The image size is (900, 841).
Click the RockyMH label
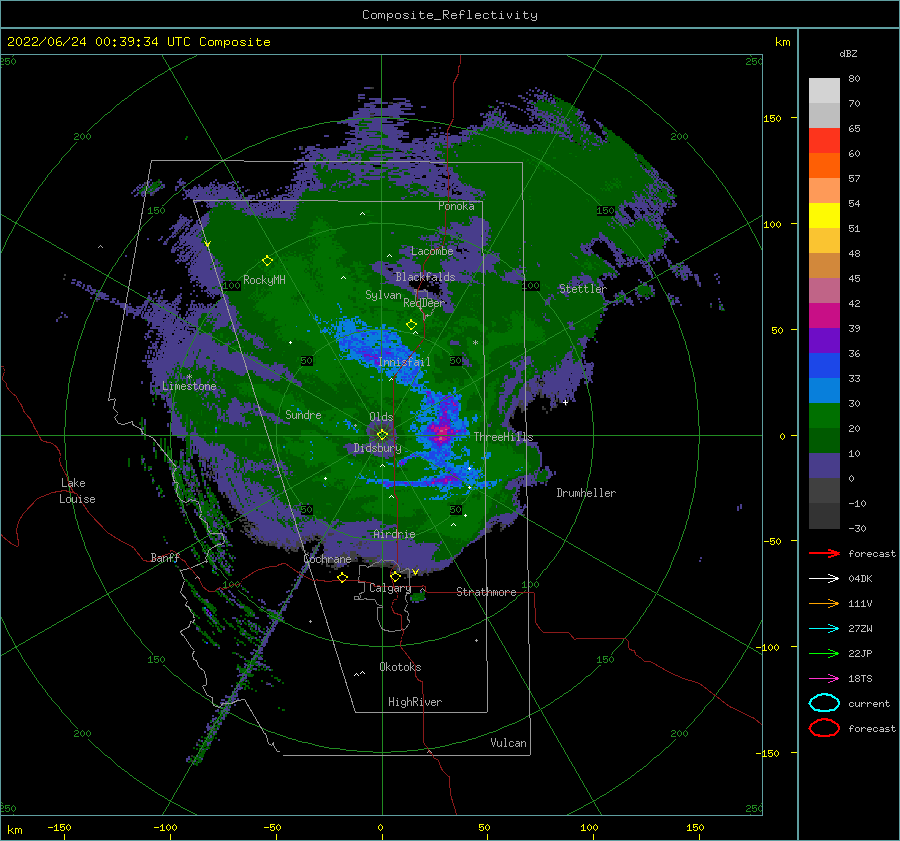264,280
